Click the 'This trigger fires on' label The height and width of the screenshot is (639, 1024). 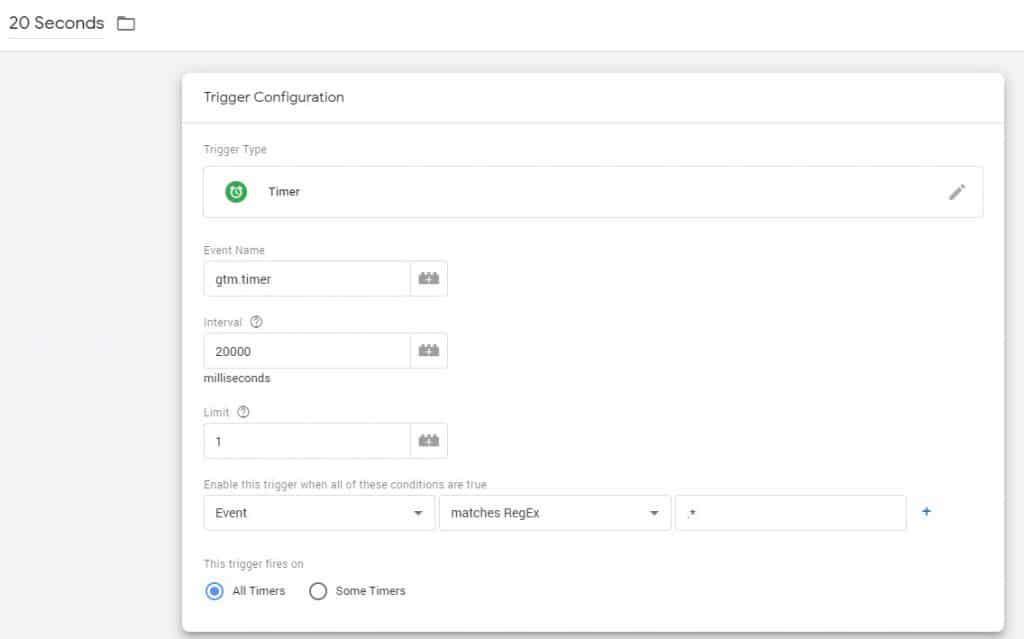point(253,564)
